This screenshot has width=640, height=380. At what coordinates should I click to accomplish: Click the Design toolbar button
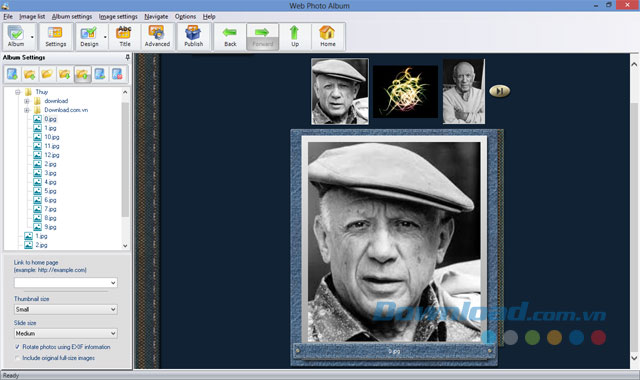89,36
